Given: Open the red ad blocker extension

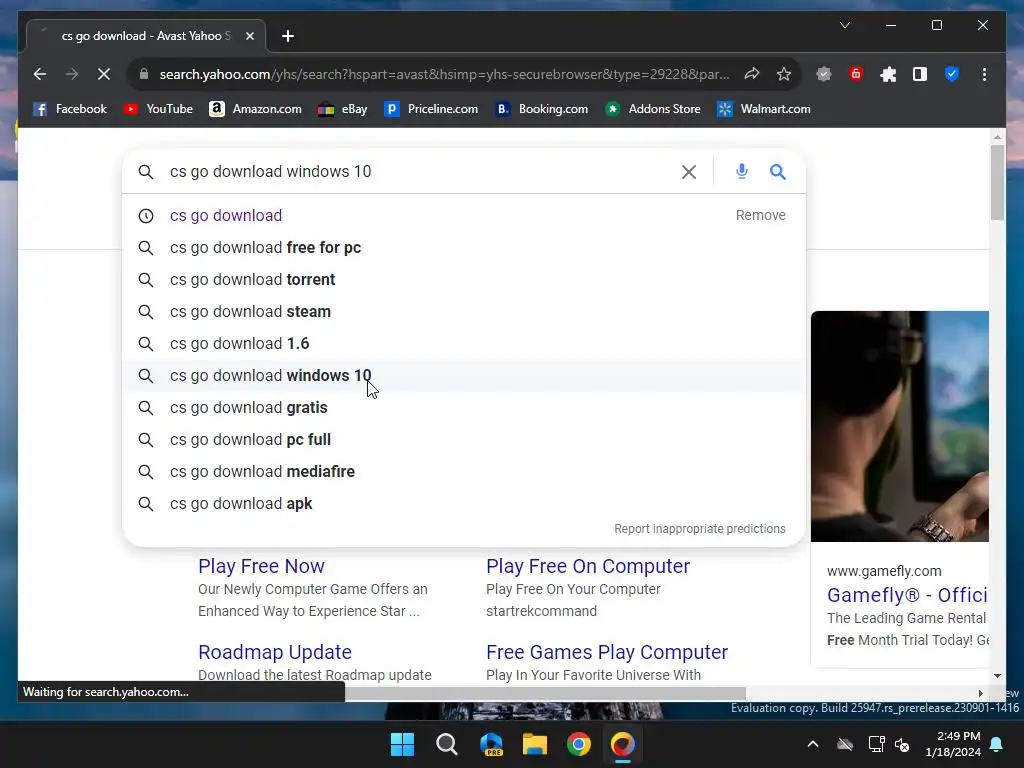Looking at the screenshot, I should click(x=856, y=74).
